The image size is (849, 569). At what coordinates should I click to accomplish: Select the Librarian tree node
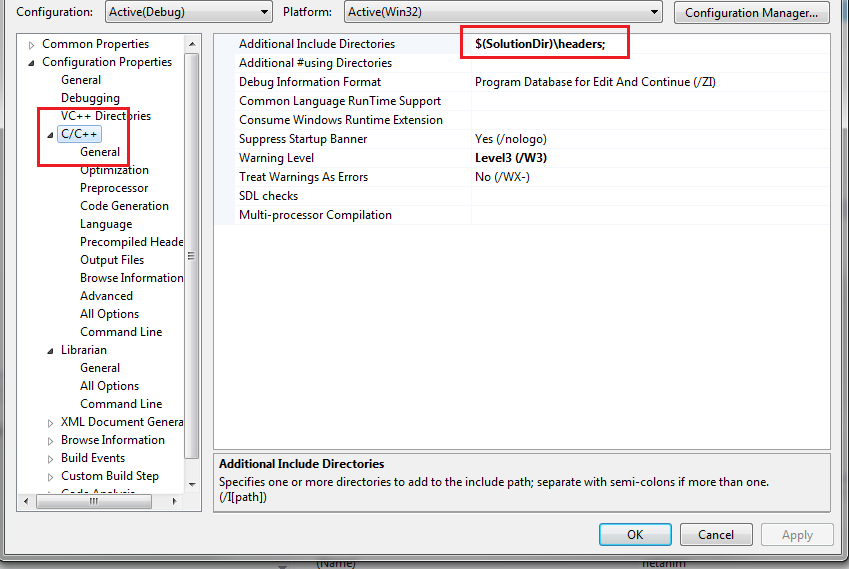(x=83, y=350)
